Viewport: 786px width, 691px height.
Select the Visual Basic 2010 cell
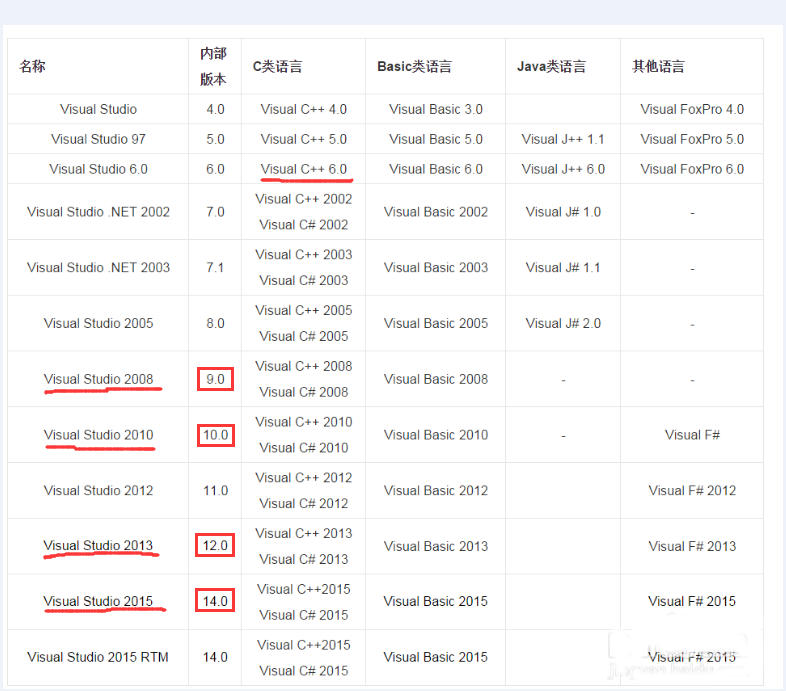[x=436, y=435]
